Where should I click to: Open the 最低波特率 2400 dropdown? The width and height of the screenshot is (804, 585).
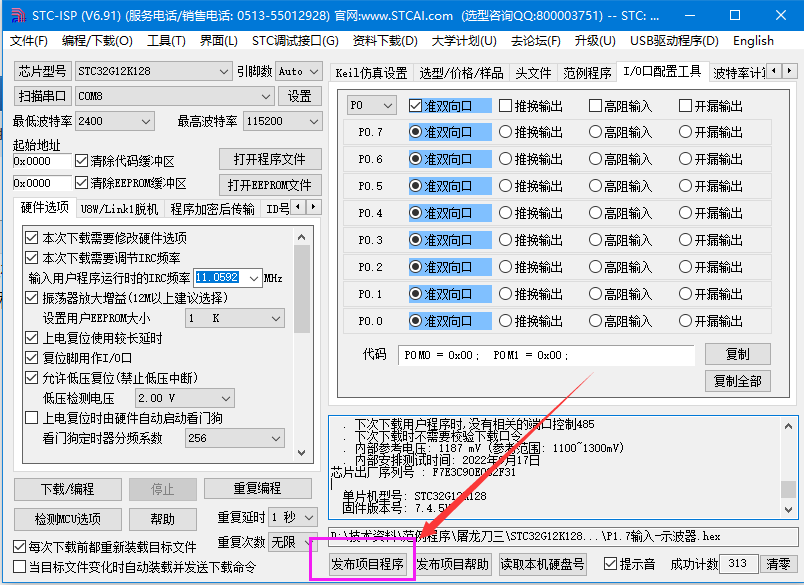tap(115, 122)
